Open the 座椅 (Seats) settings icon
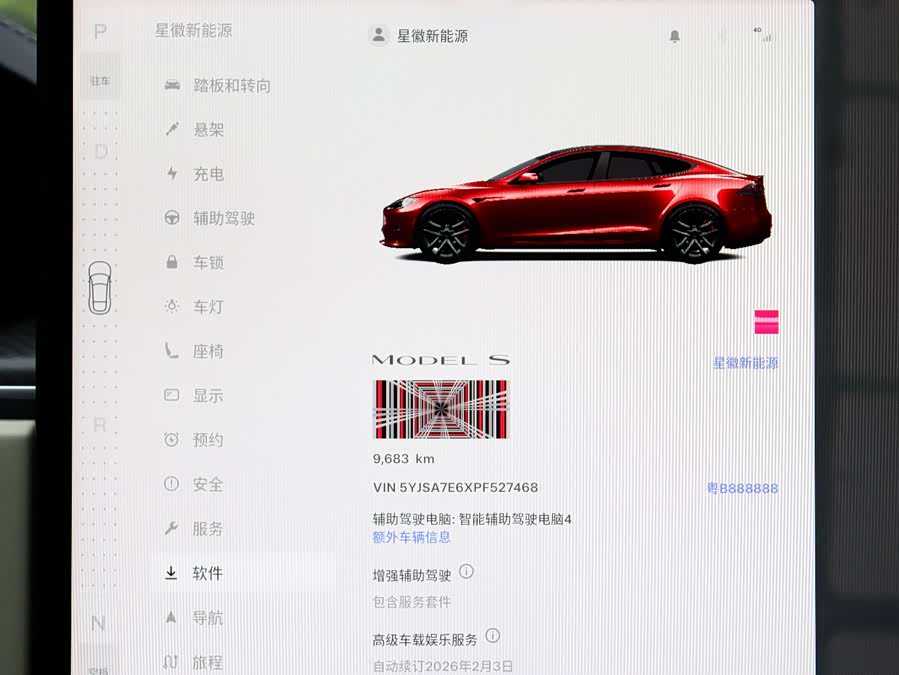The height and width of the screenshot is (675, 899). tap(172, 351)
